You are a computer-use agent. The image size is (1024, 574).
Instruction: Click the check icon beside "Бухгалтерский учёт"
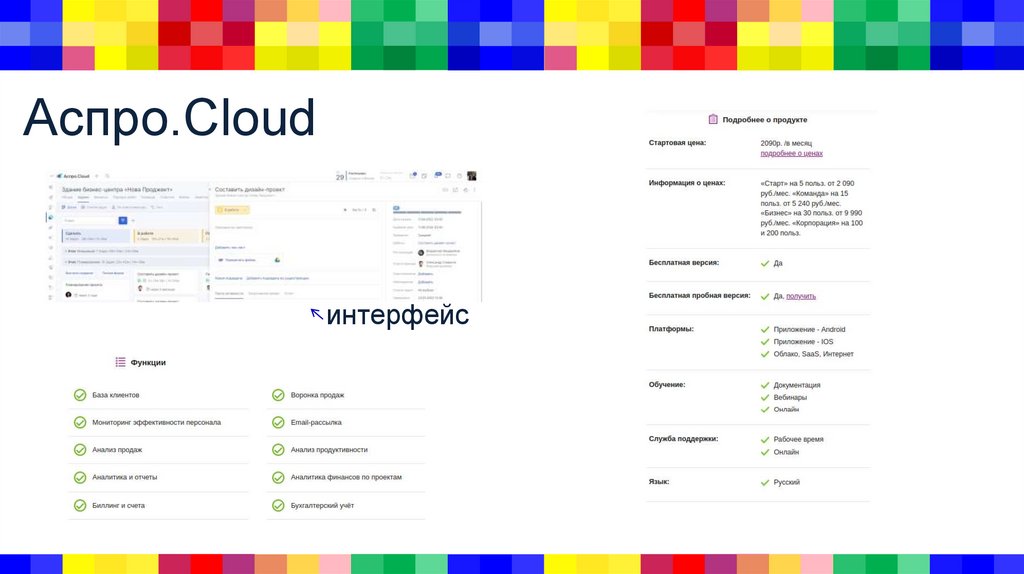click(278, 505)
